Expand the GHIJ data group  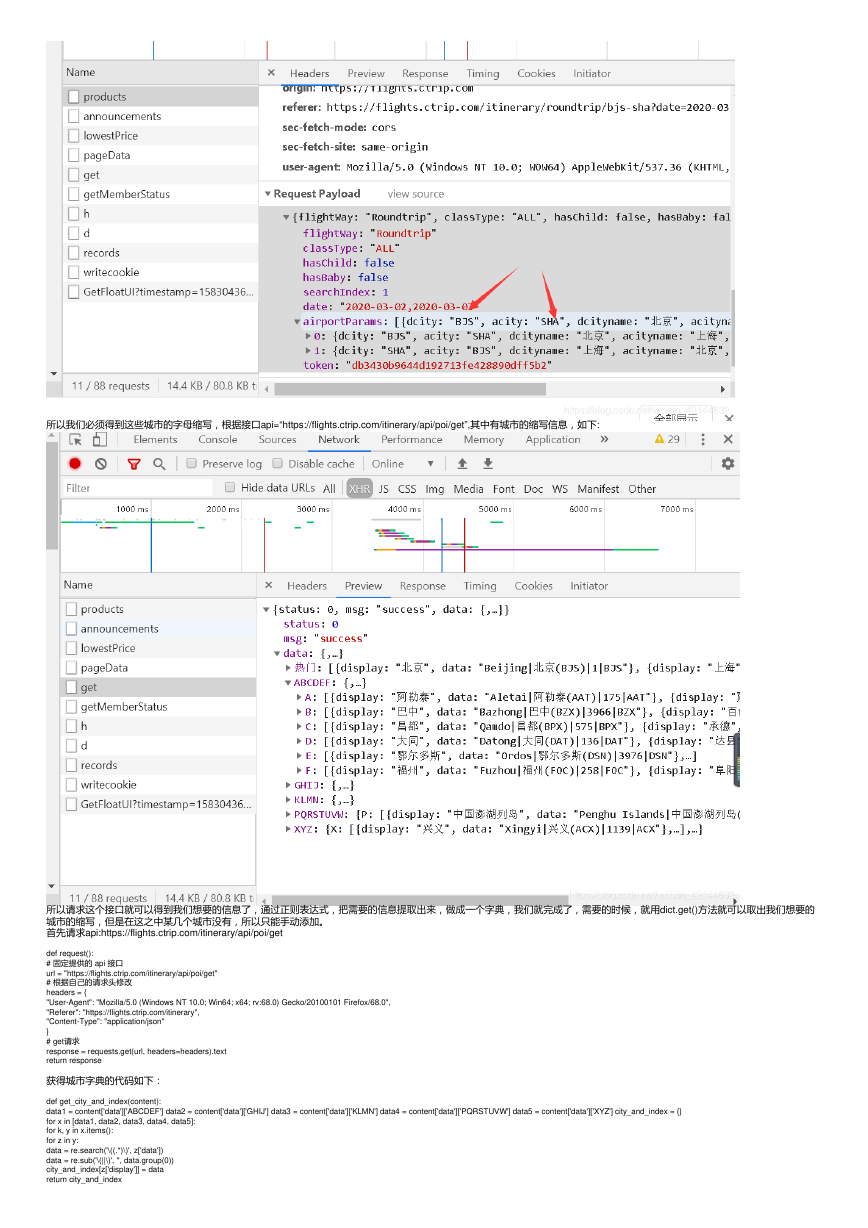click(x=288, y=786)
